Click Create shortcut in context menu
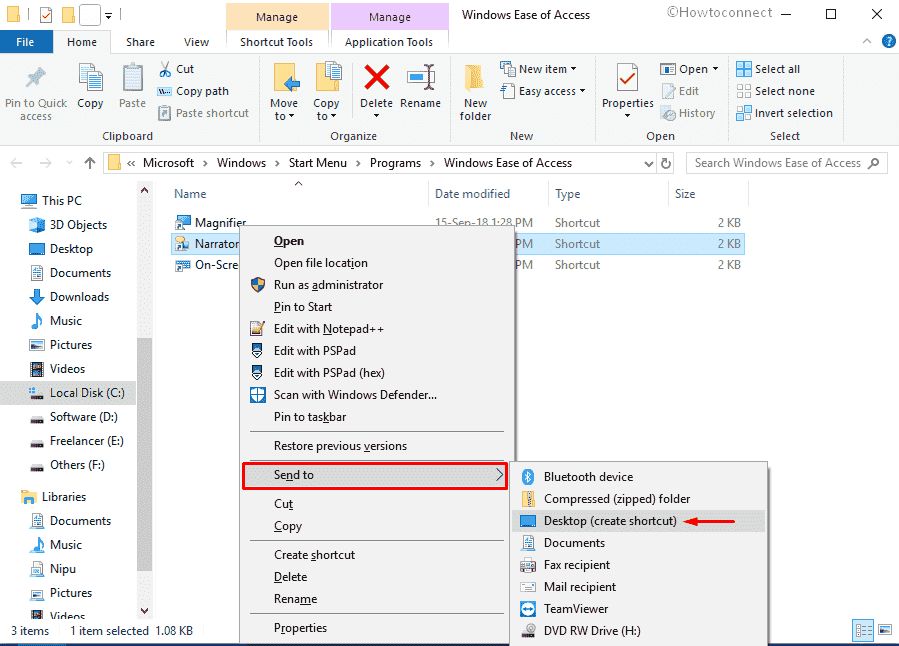The image size is (899, 646). [377, 555]
